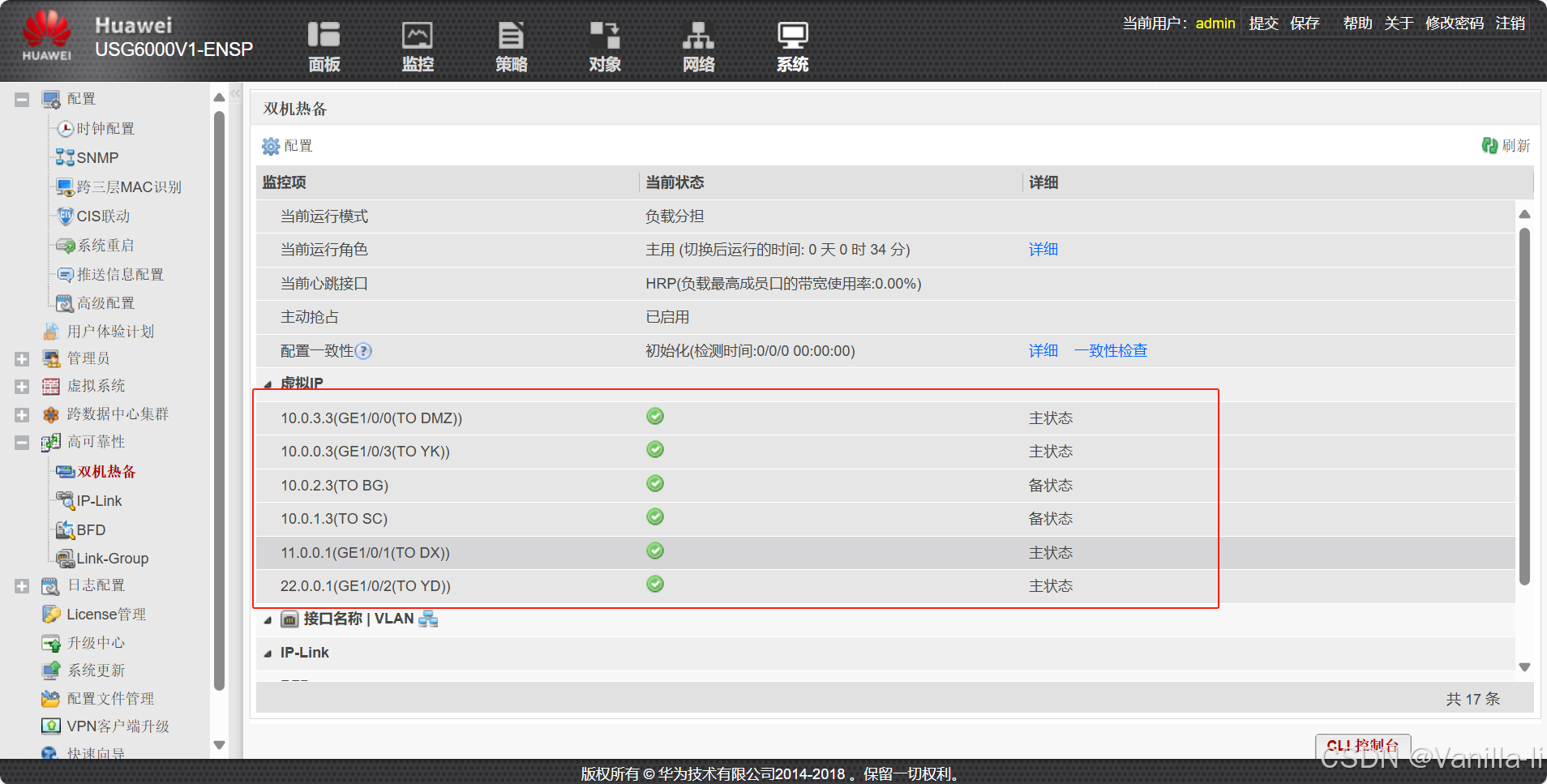Image resolution: width=1547 pixels, height=784 pixels.
Task: Select License管理 in the sidebar
Action: (x=106, y=614)
